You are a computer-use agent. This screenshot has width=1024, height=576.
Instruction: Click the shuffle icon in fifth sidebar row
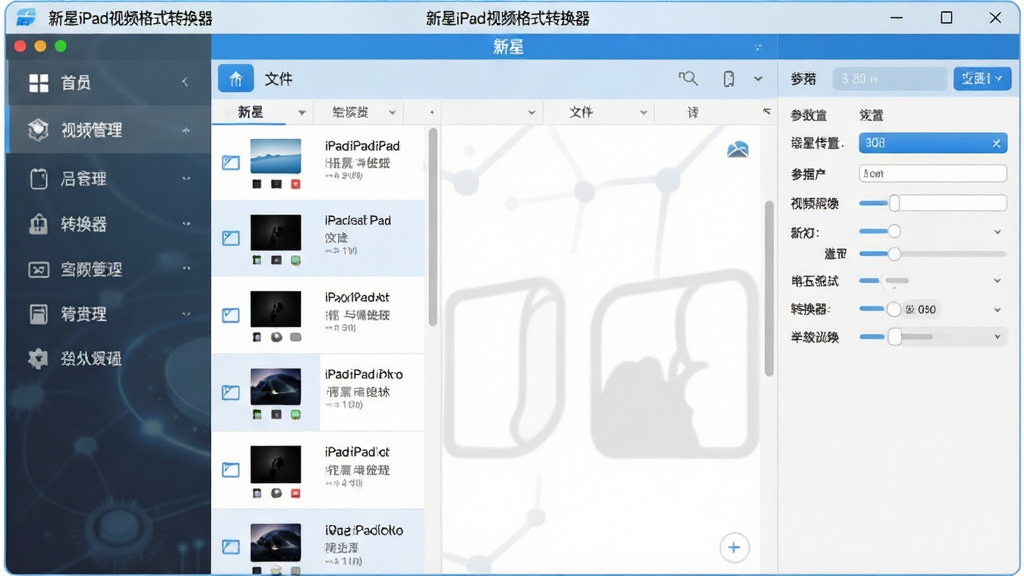[x=39, y=269]
